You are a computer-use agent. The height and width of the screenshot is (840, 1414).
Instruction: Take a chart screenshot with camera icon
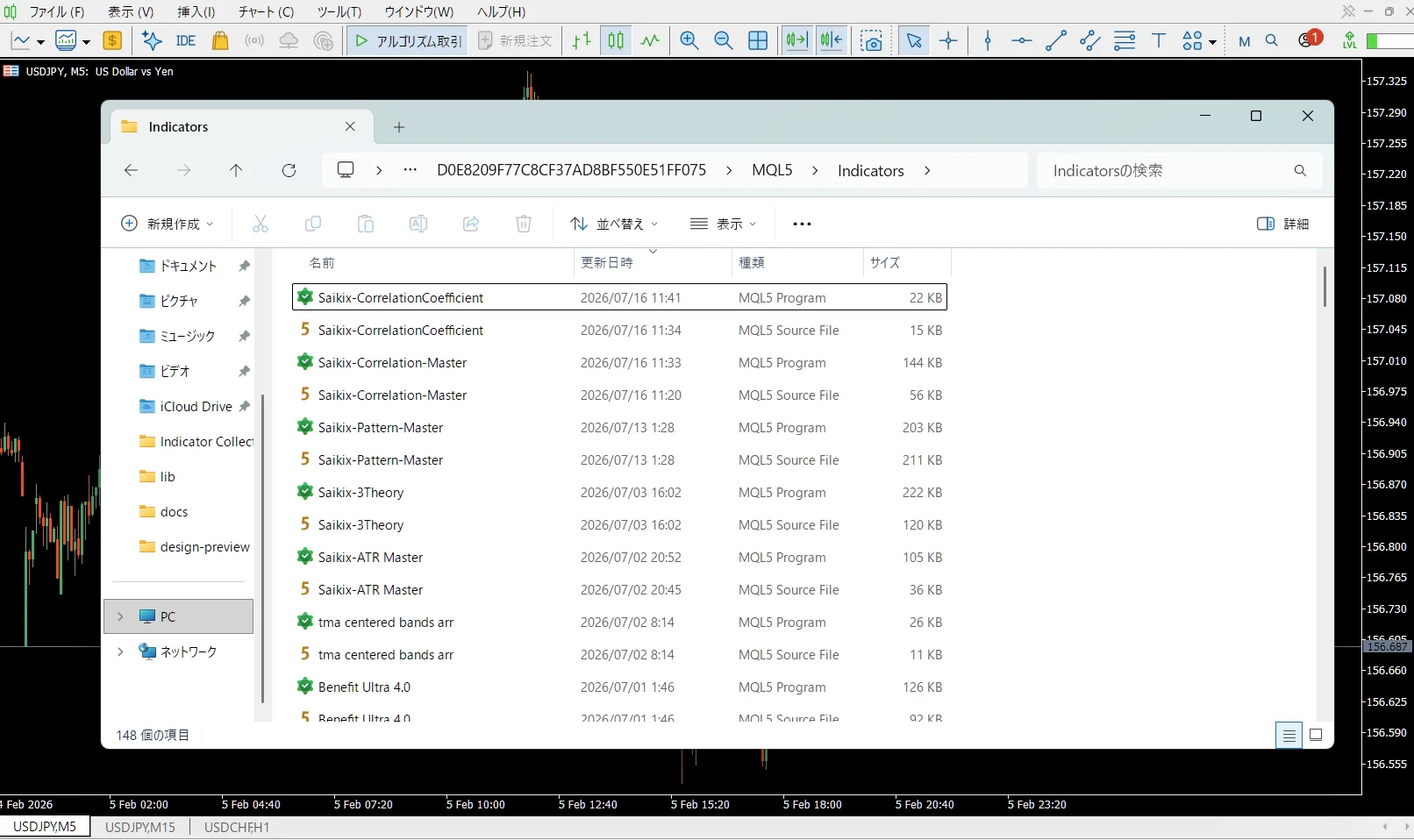[871, 40]
